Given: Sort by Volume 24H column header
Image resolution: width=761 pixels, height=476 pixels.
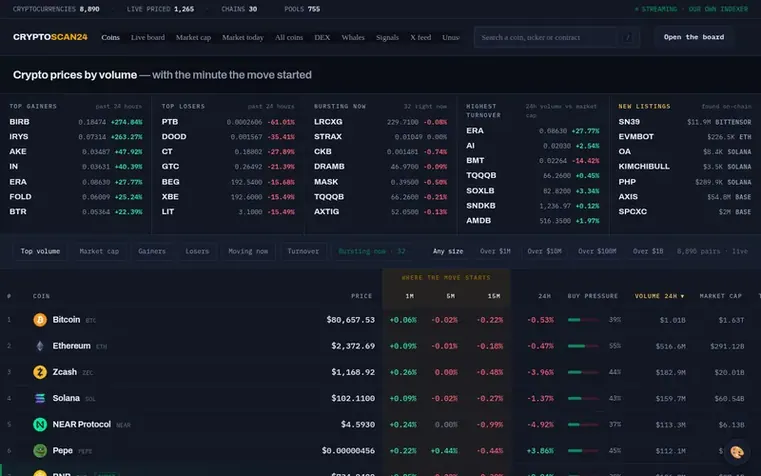Looking at the screenshot, I should pyautogui.click(x=659, y=296).
